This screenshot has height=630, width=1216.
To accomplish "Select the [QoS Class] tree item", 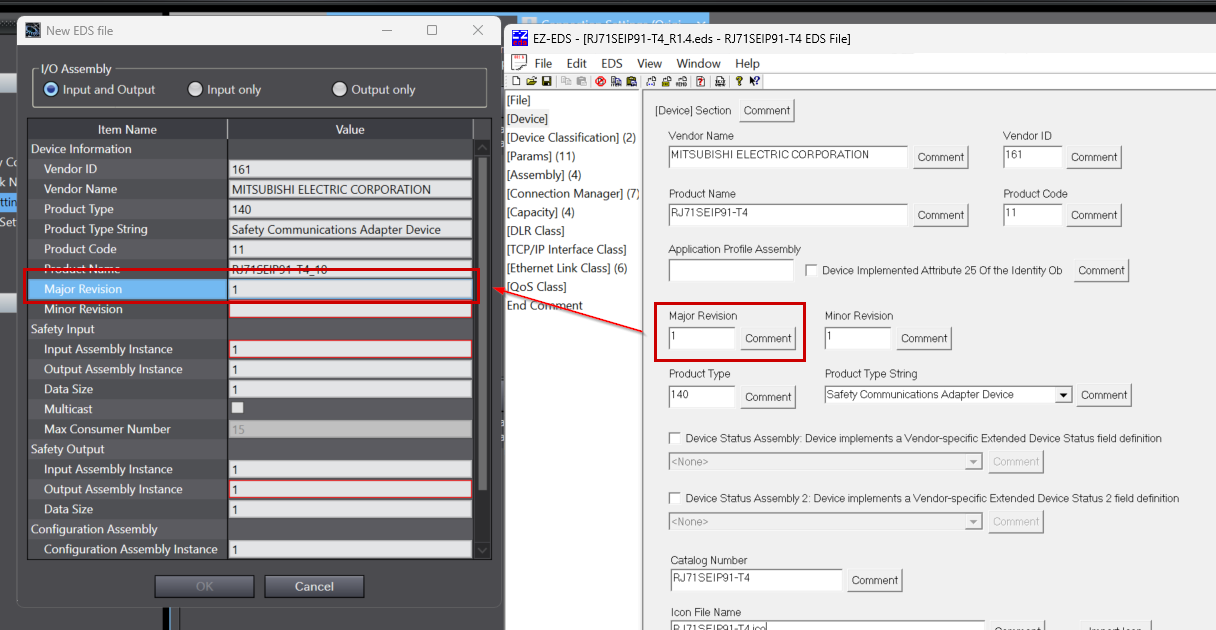I will coord(536,287).
